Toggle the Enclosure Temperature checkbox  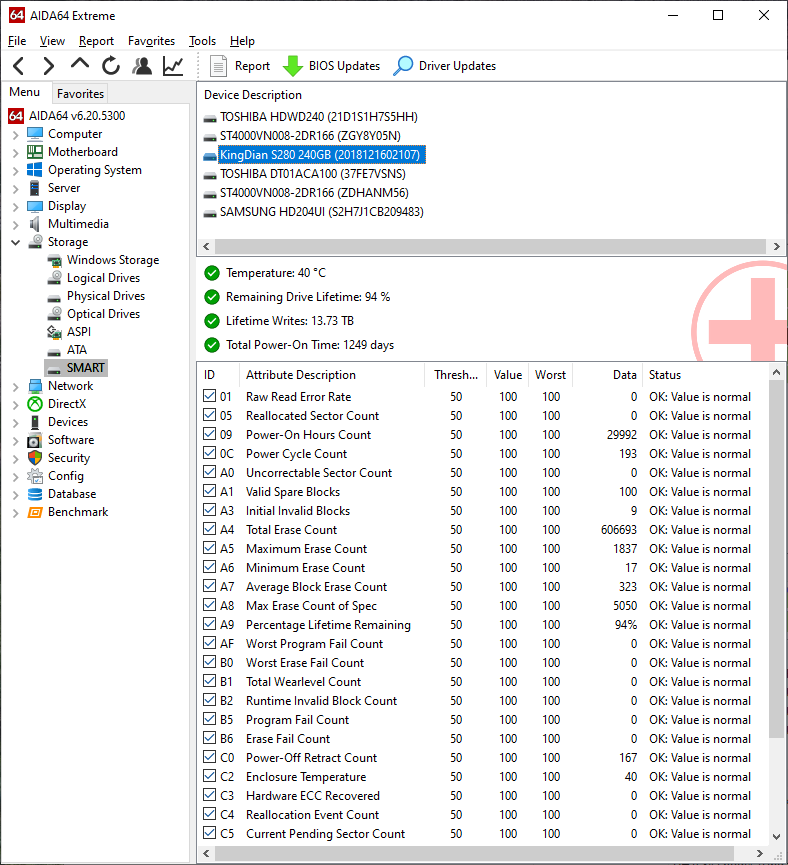pyautogui.click(x=210, y=776)
